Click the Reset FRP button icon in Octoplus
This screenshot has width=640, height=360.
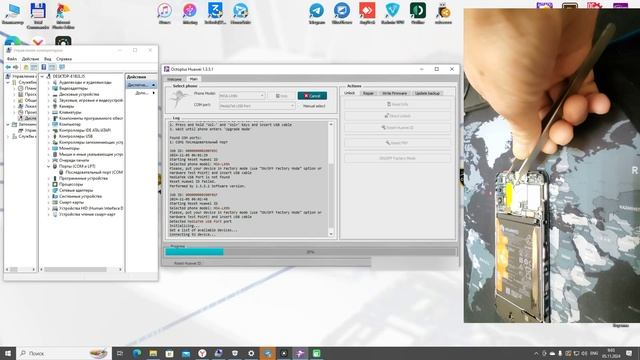397,143
